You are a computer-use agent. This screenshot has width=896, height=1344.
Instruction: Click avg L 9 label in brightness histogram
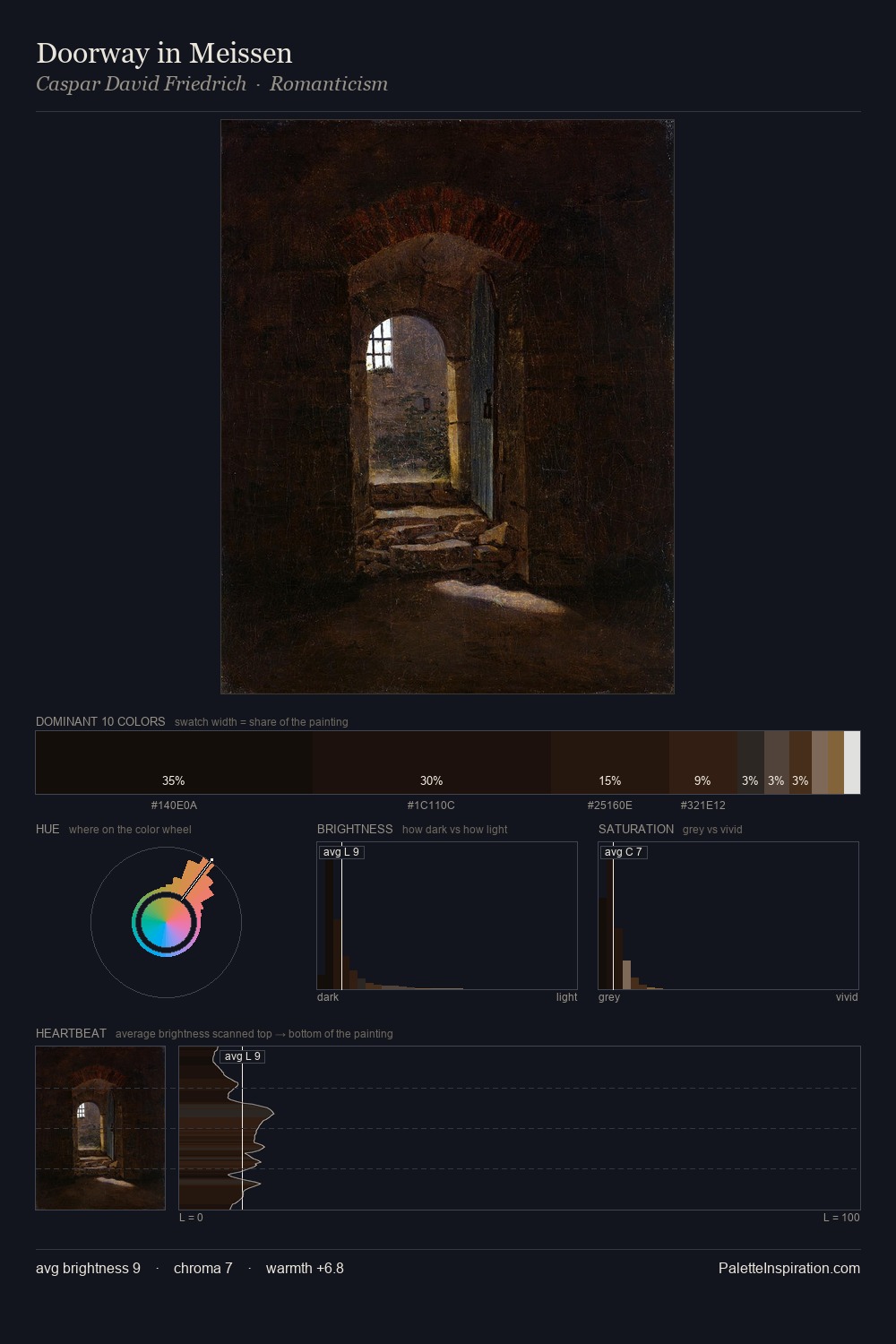click(341, 852)
